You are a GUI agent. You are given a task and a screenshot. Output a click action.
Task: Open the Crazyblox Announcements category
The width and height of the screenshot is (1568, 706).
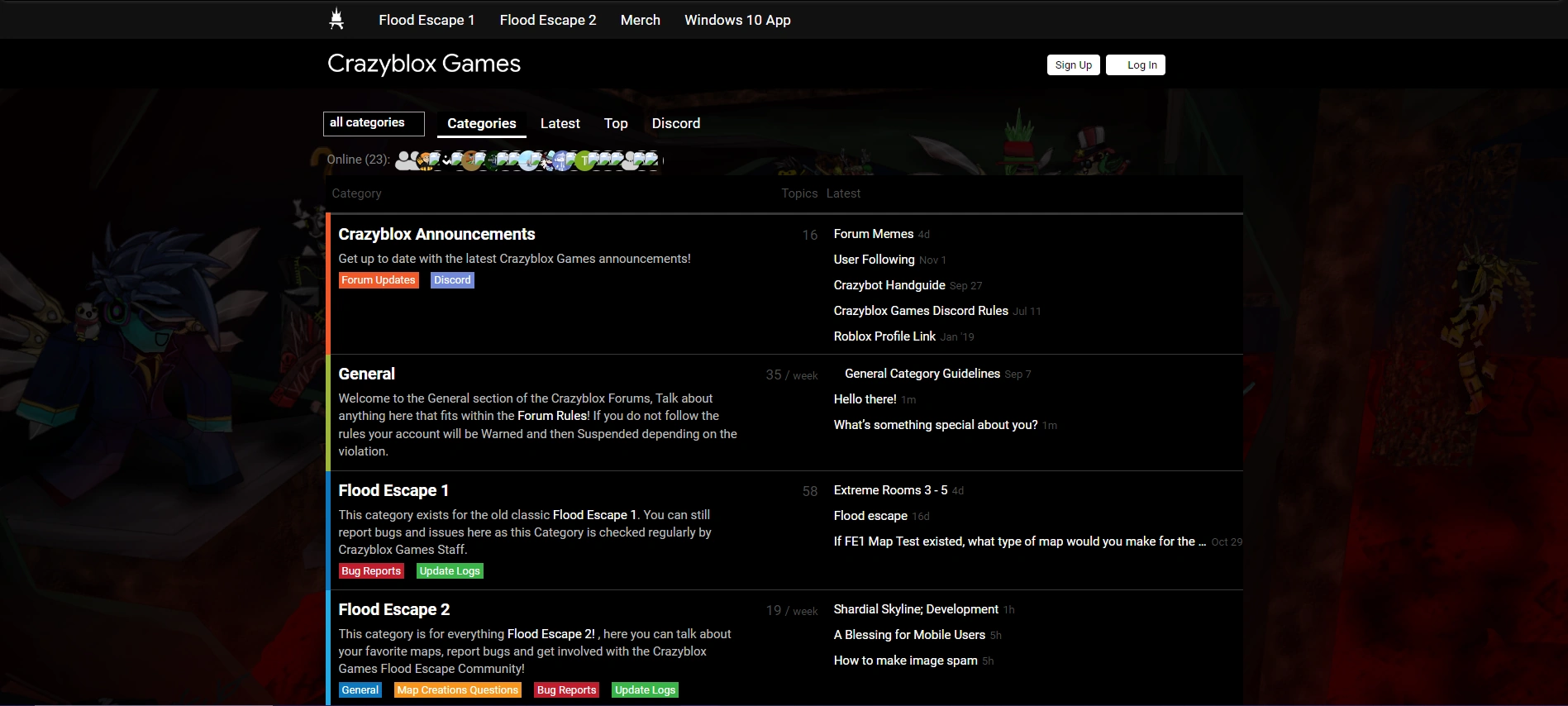coord(436,235)
